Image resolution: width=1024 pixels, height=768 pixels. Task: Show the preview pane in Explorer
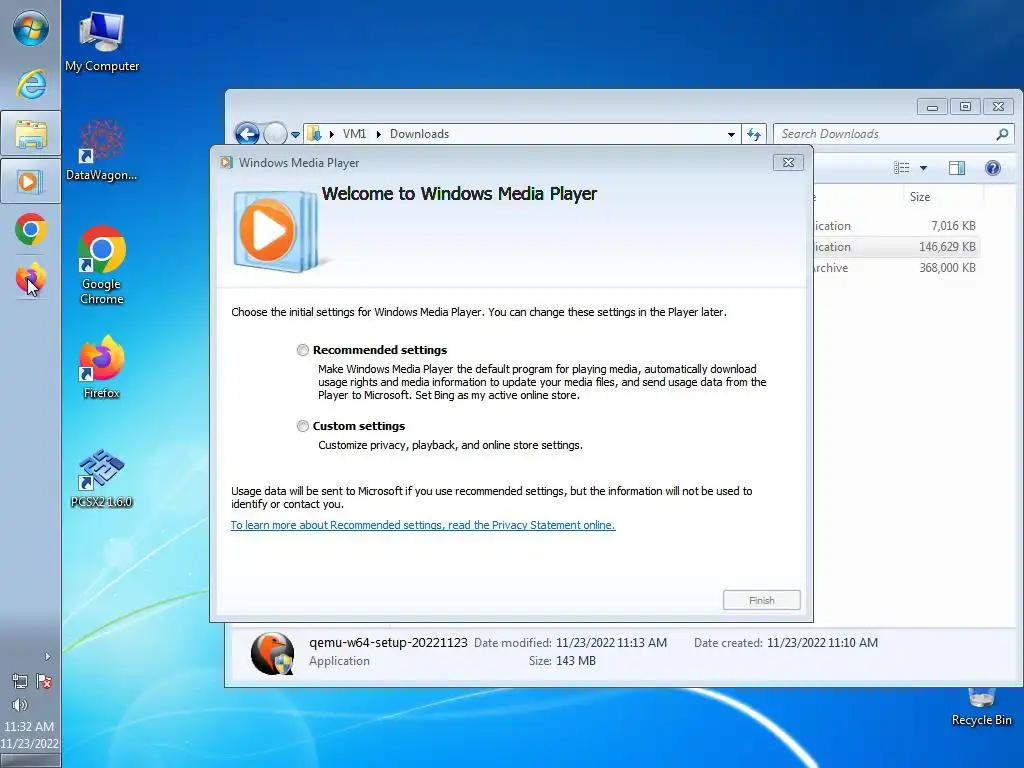[x=957, y=168]
